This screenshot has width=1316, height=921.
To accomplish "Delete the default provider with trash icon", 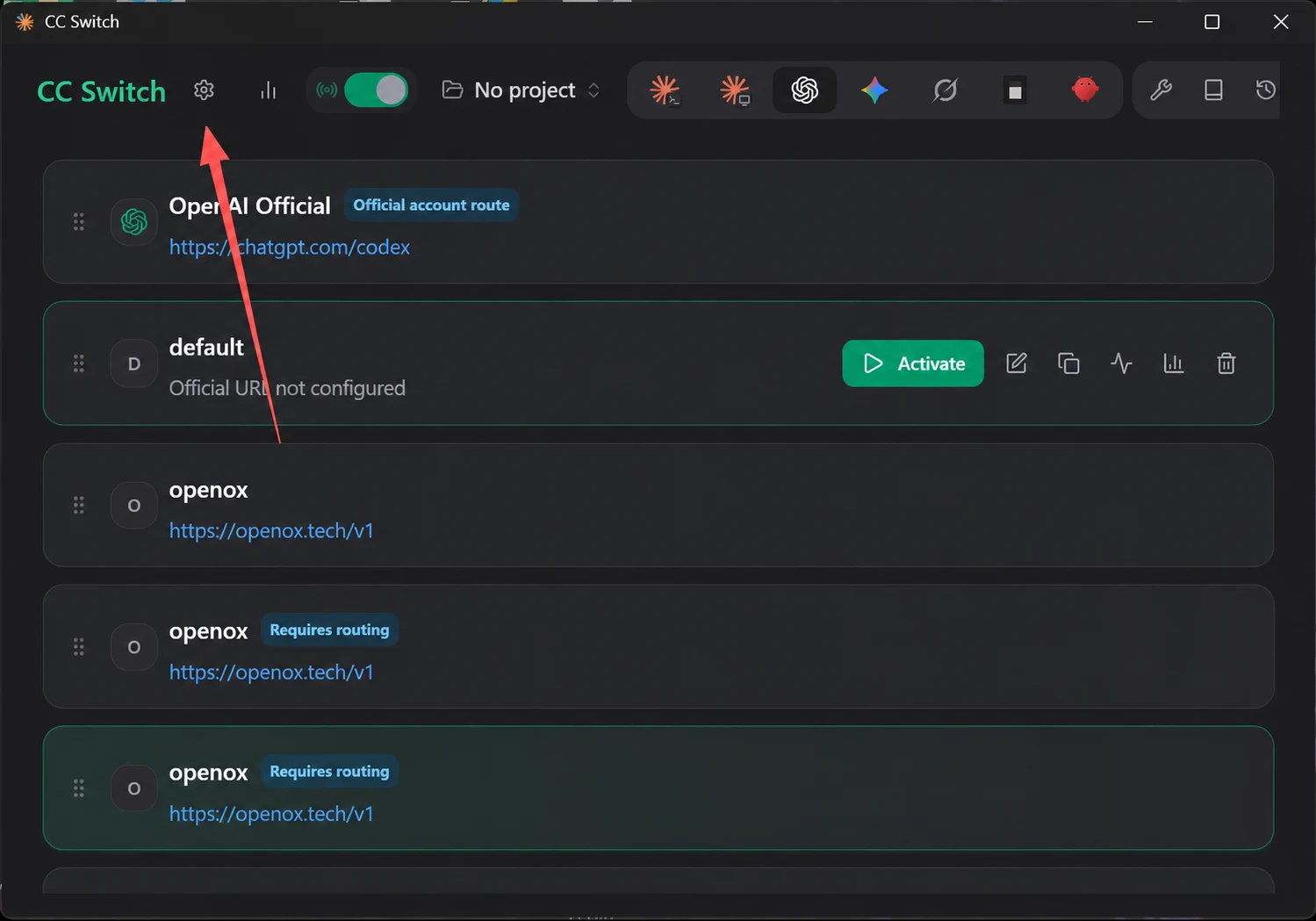I will pos(1226,363).
